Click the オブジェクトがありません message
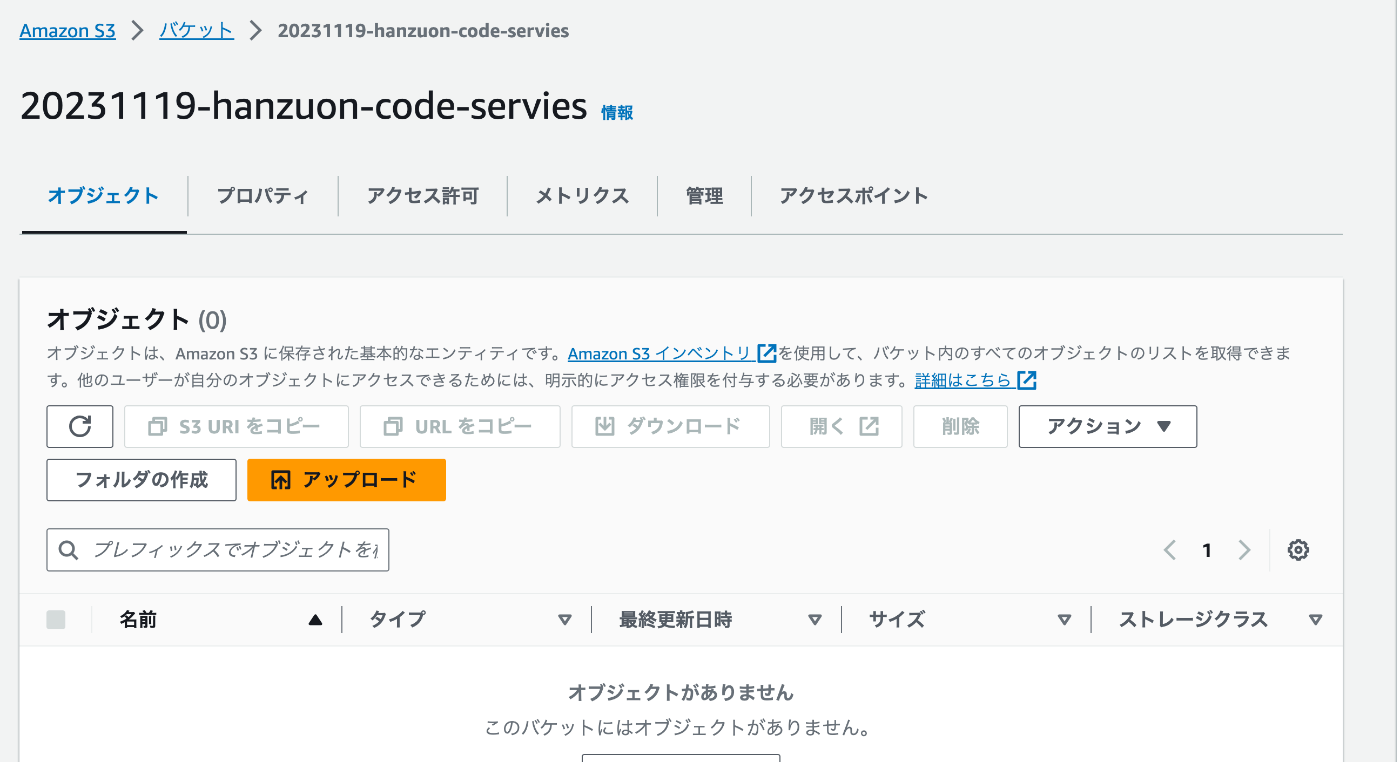1400x762 pixels. click(x=681, y=692)
